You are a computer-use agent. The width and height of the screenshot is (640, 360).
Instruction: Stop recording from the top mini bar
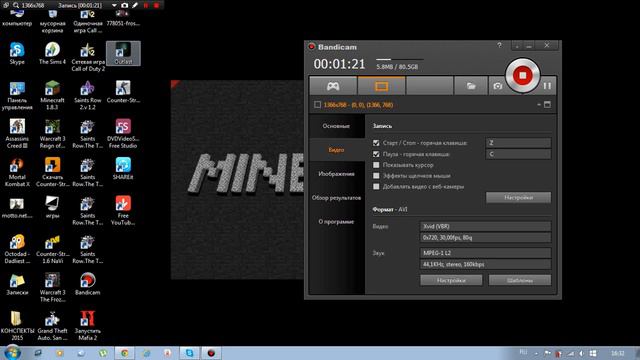[x=156, y=5]
